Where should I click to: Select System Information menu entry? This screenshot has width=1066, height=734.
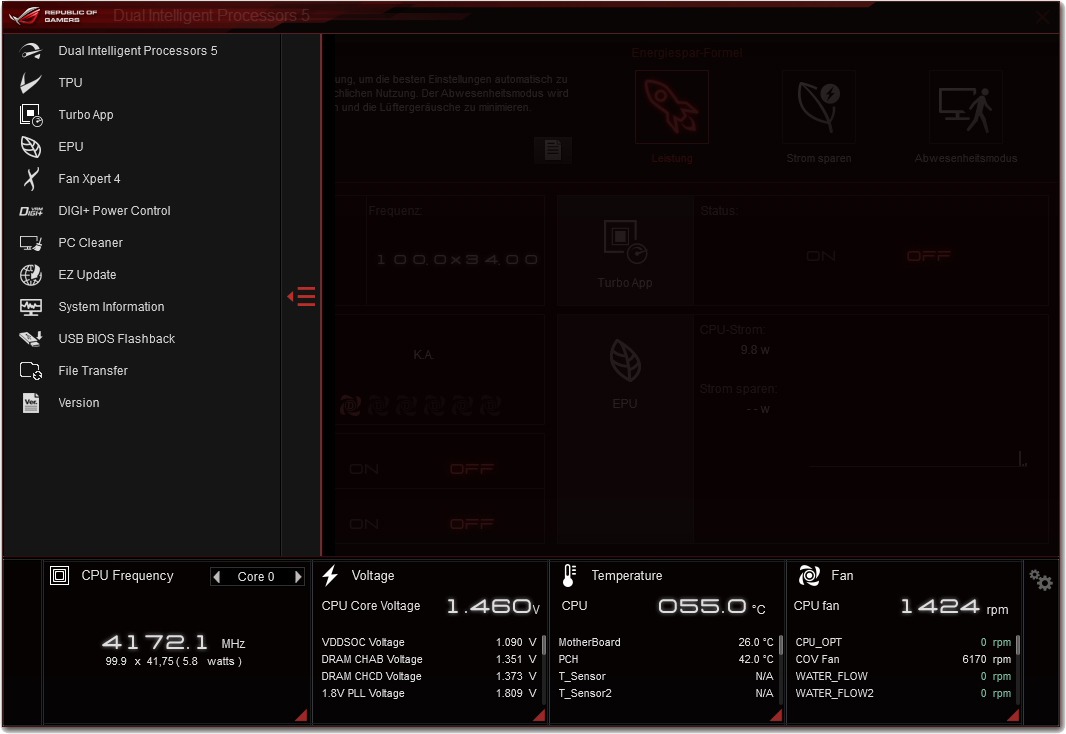(x=111, y=307)
